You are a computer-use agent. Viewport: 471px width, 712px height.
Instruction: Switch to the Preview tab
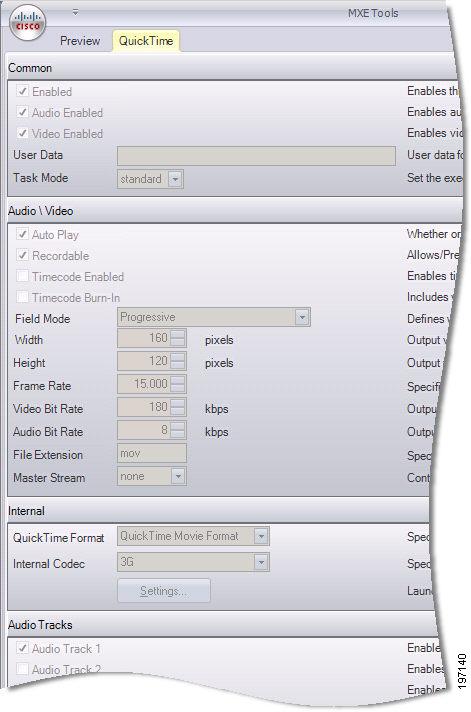(80, 41)
